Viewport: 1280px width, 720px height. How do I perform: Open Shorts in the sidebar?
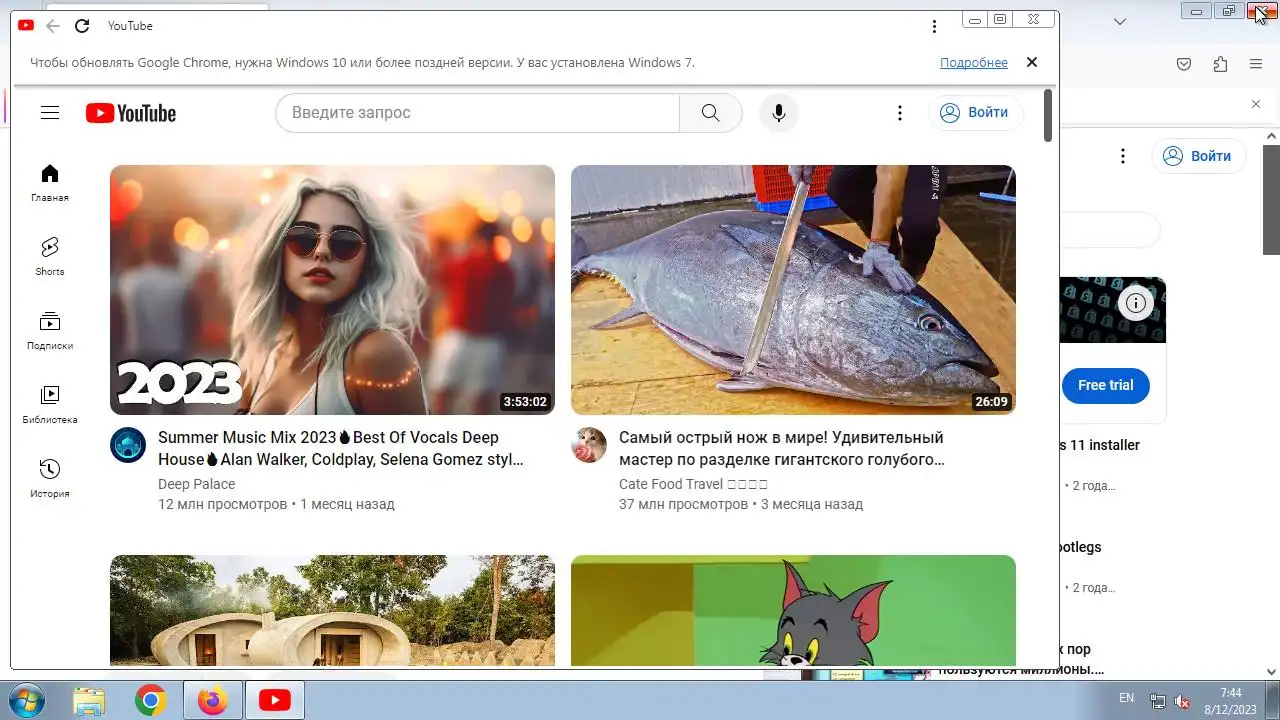click(x=50, y=257)
